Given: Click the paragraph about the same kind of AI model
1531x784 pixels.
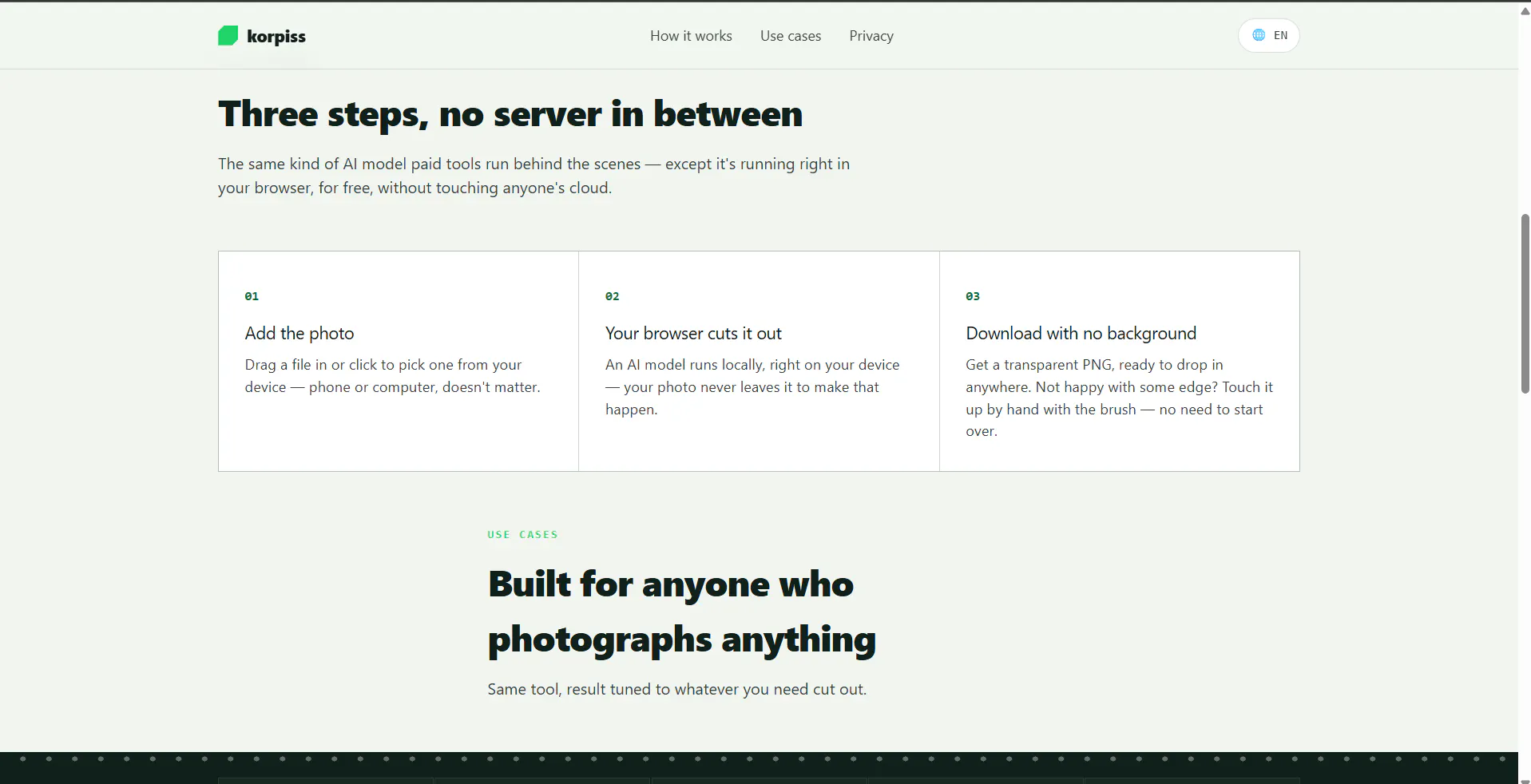Looking at the screenshot, I should [x=534, y=176].
